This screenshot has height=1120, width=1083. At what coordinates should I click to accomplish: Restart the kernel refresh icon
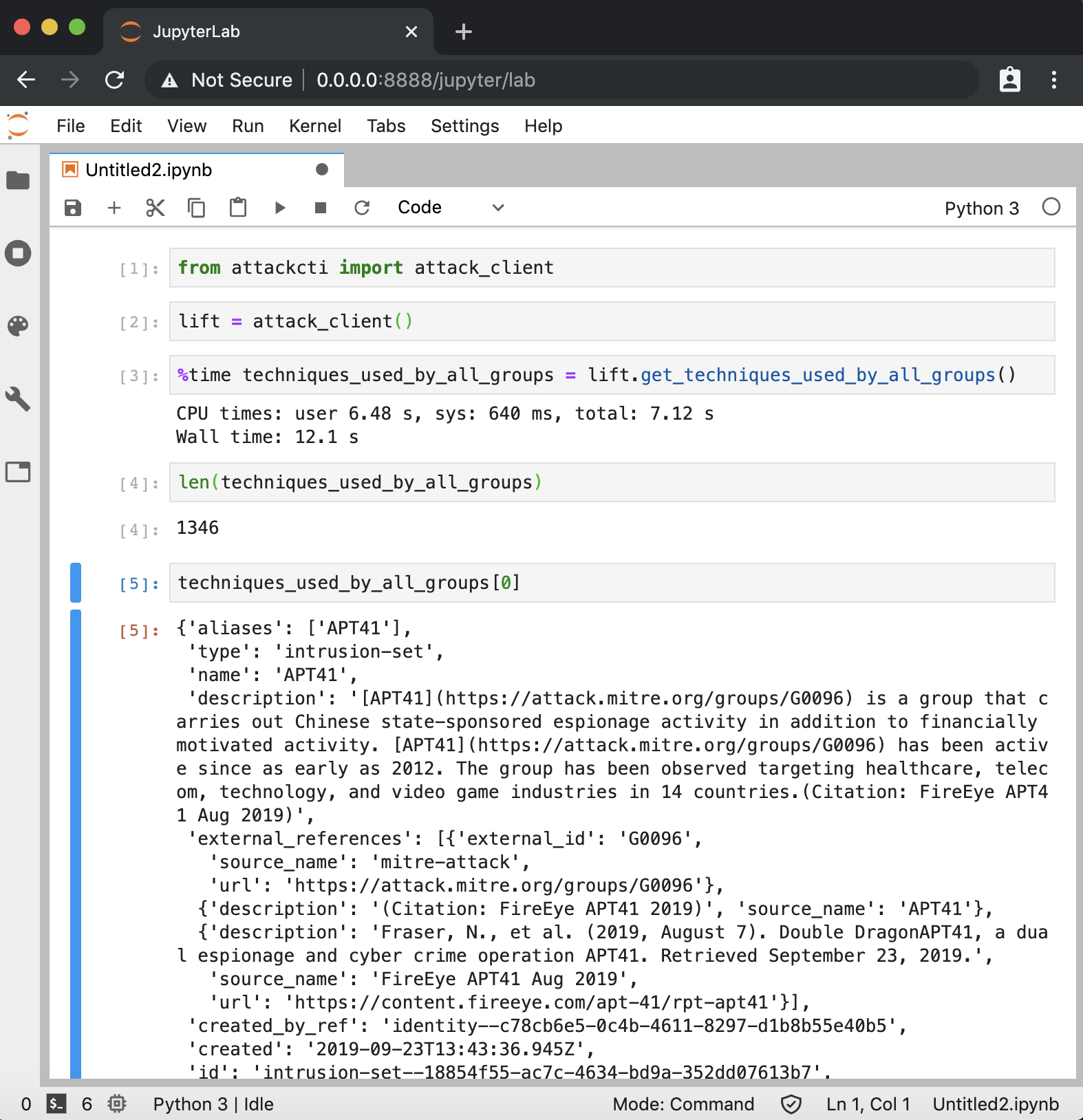click(362, 208)
